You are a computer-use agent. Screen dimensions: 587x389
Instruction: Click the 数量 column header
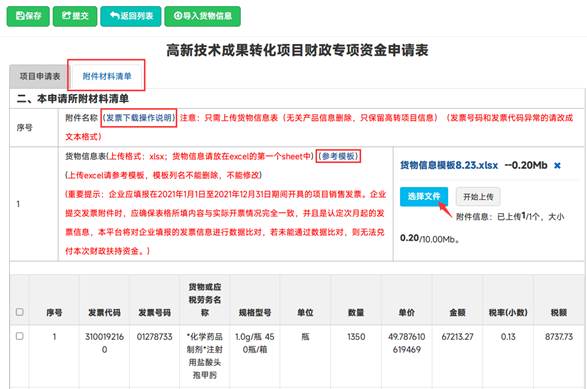coord(356,312)
